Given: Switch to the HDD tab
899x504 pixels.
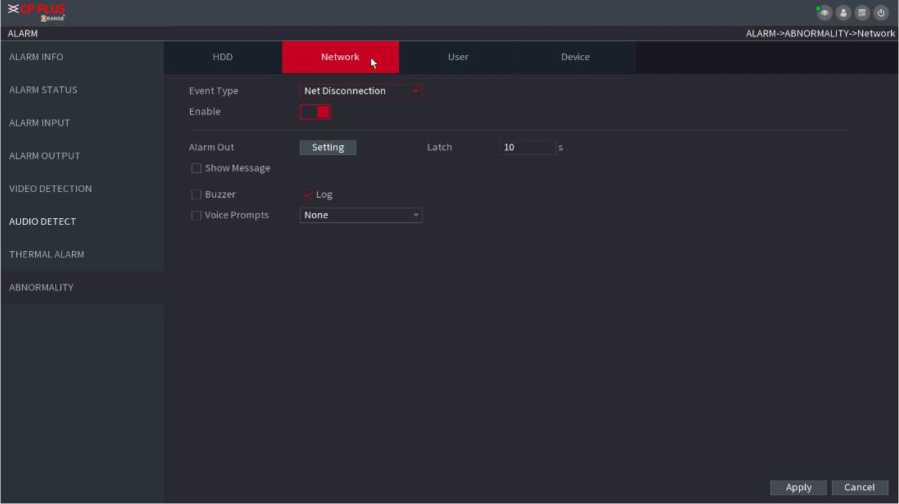Looking at the screenshot, I should click(222, 57).
